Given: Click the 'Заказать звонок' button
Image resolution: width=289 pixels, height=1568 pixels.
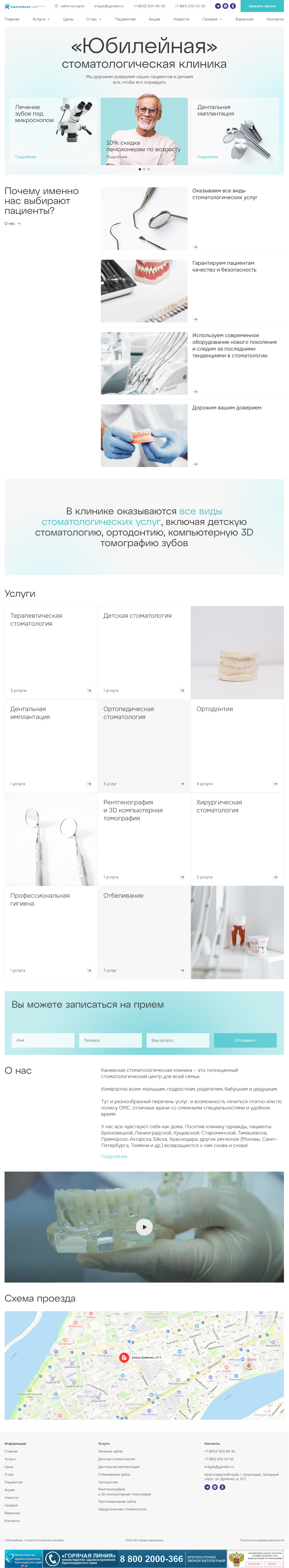Looking at the screenshot, I should [262, 6].
